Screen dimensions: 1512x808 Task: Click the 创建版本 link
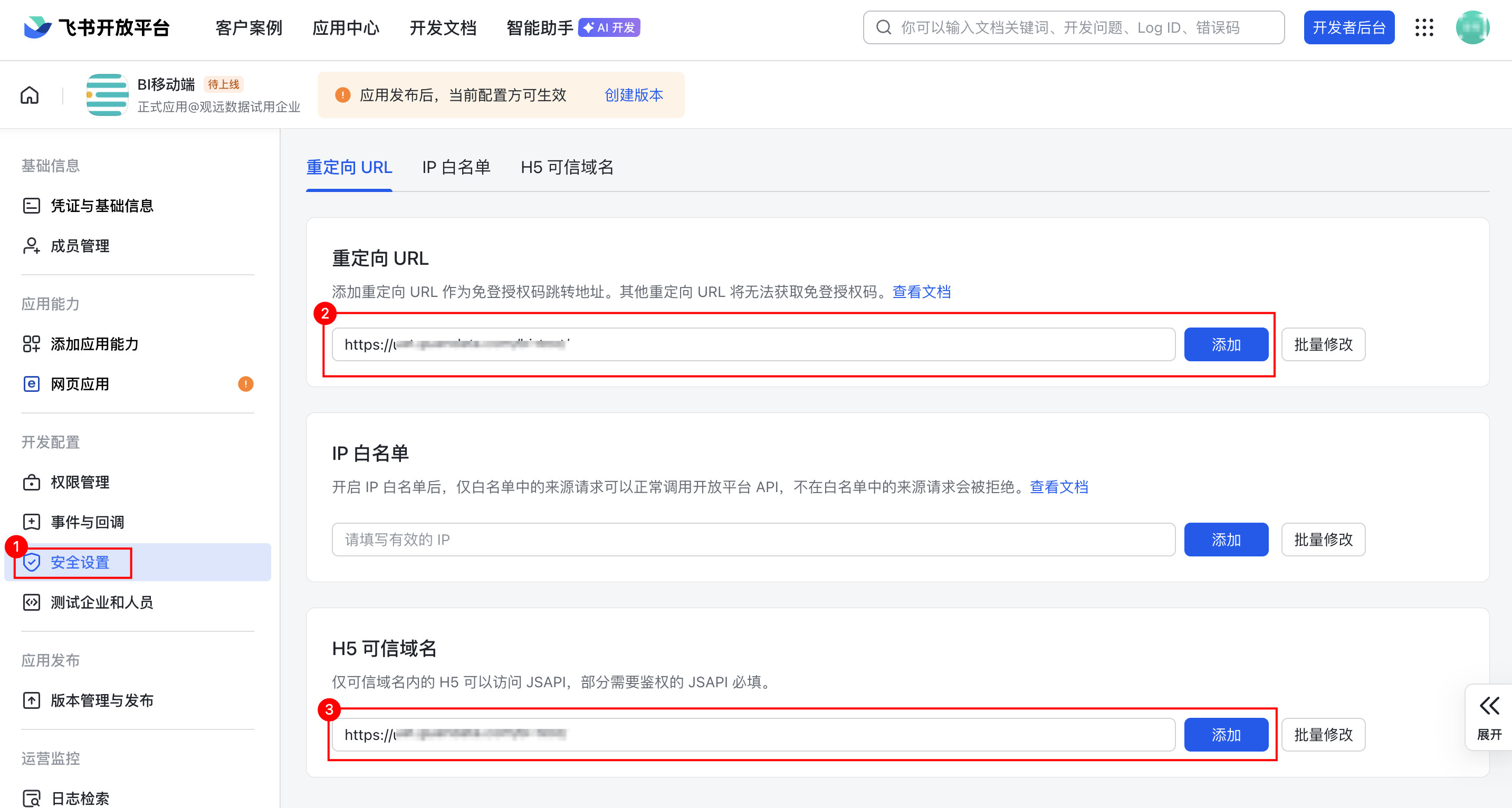633,95
